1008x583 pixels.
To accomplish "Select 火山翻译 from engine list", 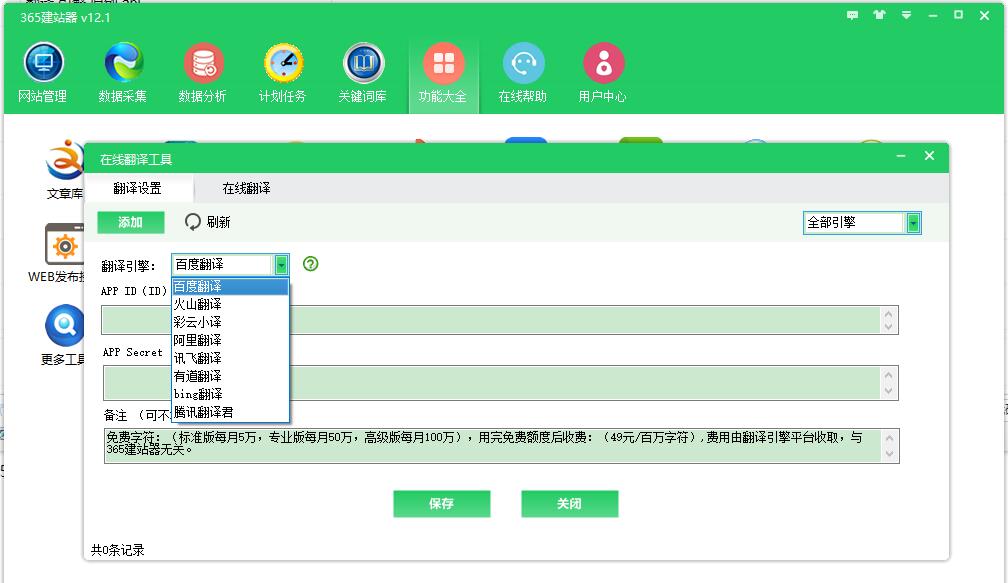I will pyautogui.click(x=230, y=304).
